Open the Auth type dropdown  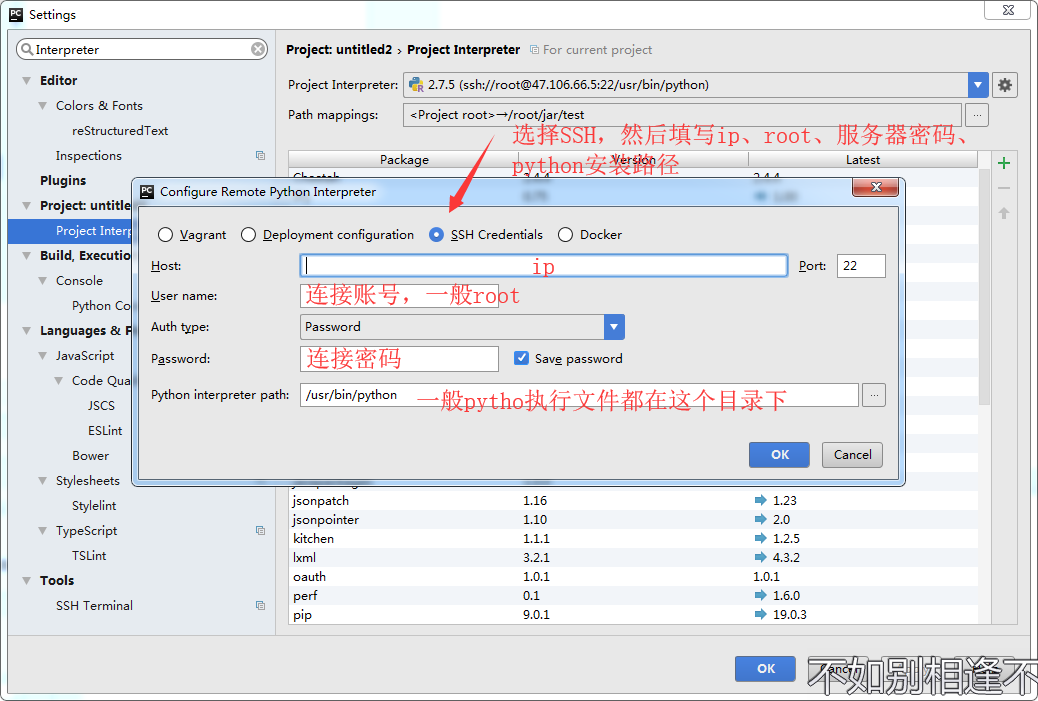(614, 327)
